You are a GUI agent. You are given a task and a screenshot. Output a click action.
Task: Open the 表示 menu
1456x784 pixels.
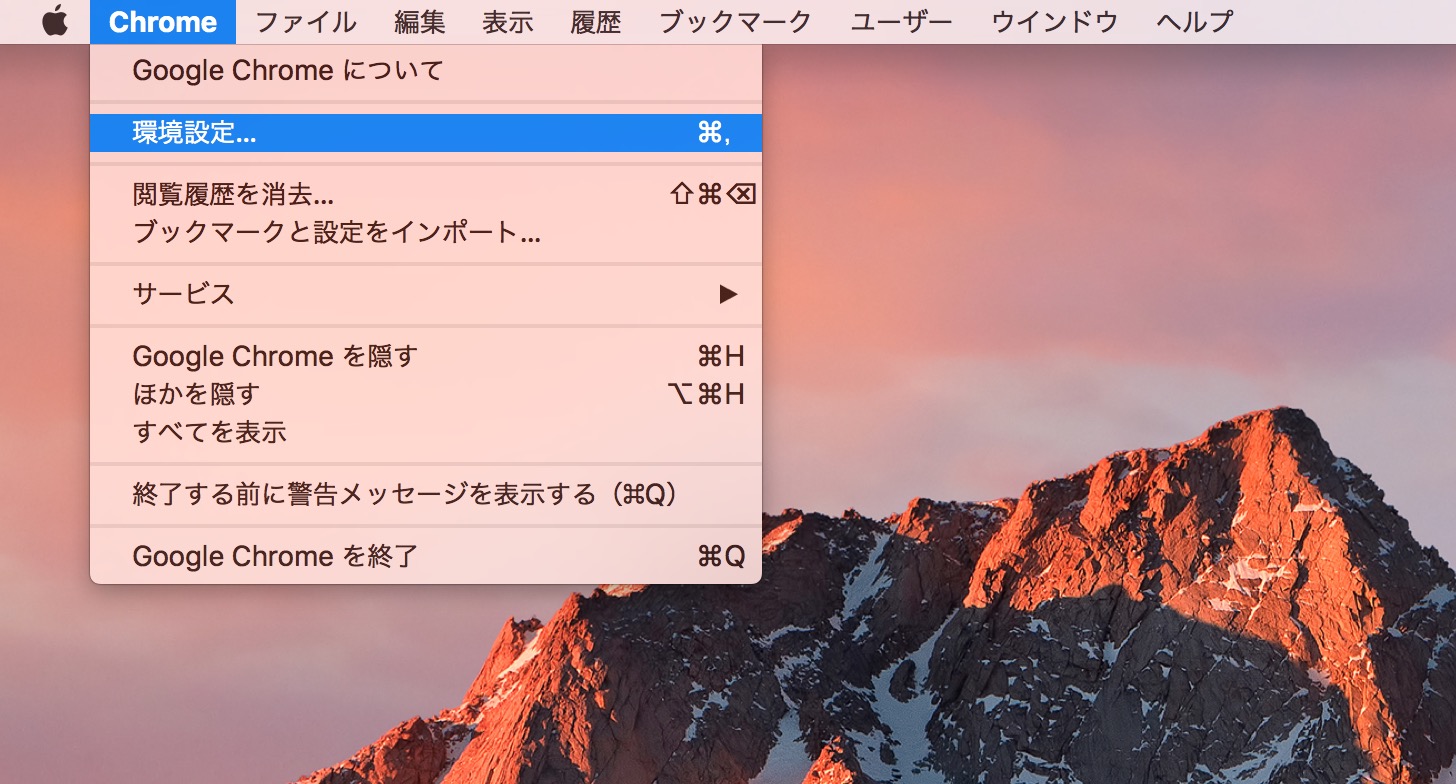(508, 21)
